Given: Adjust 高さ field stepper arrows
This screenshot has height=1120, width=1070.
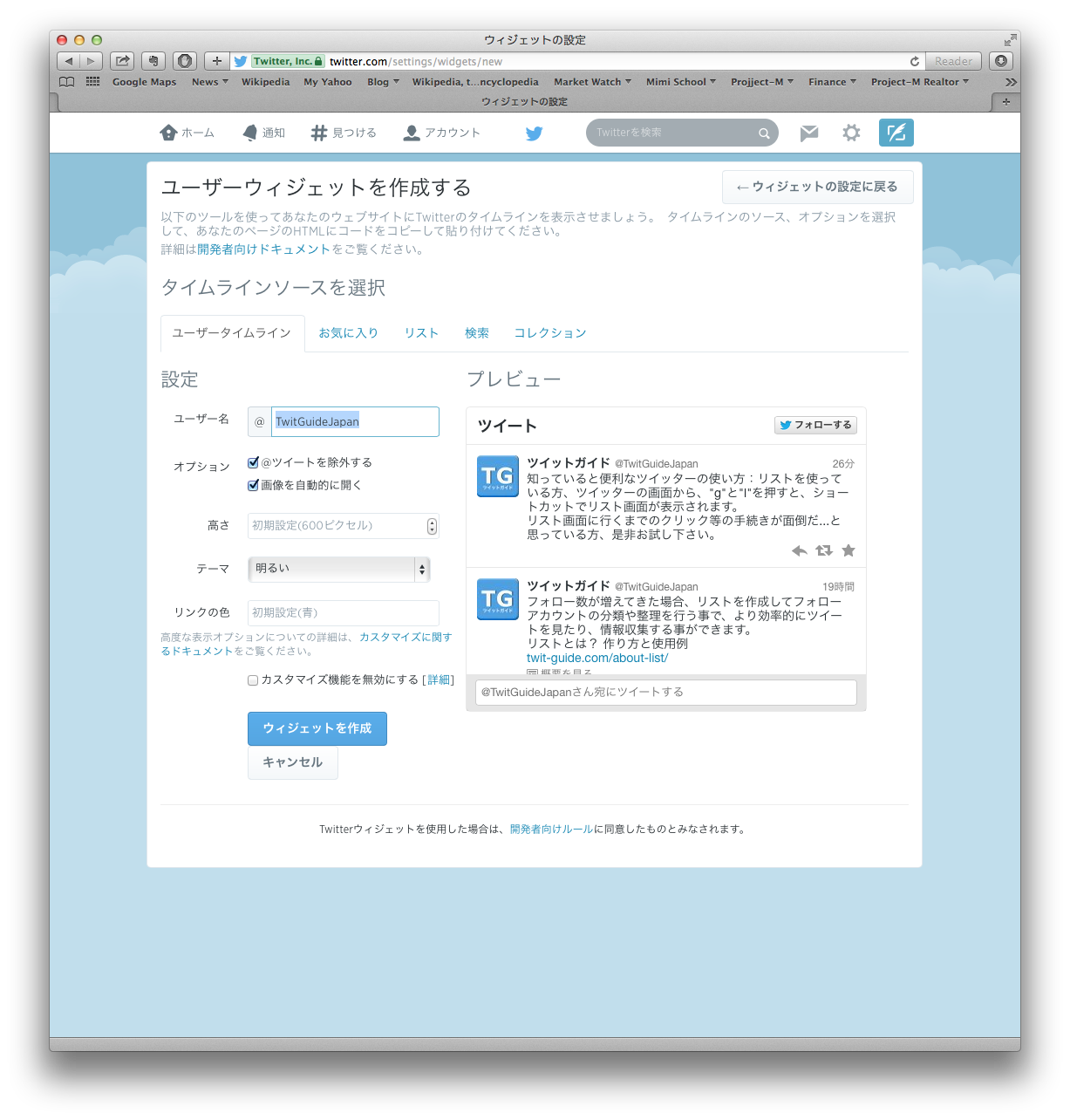Looking at the screenshot, I should tap(432, 526).
